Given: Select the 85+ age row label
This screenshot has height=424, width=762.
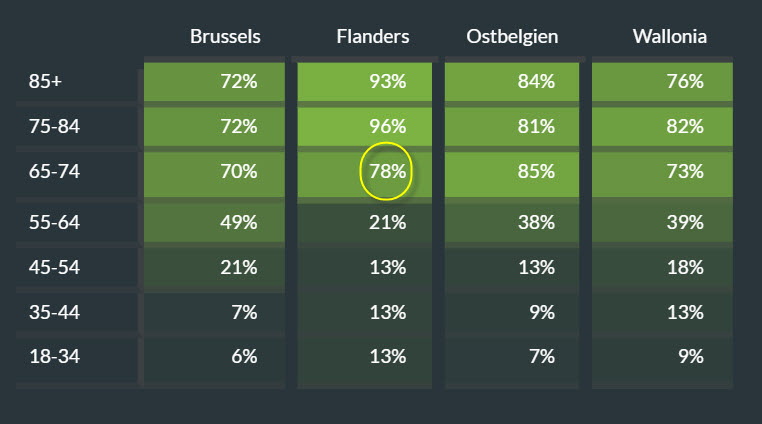Looking at the screenshot, I should click(x=46, y=82).
